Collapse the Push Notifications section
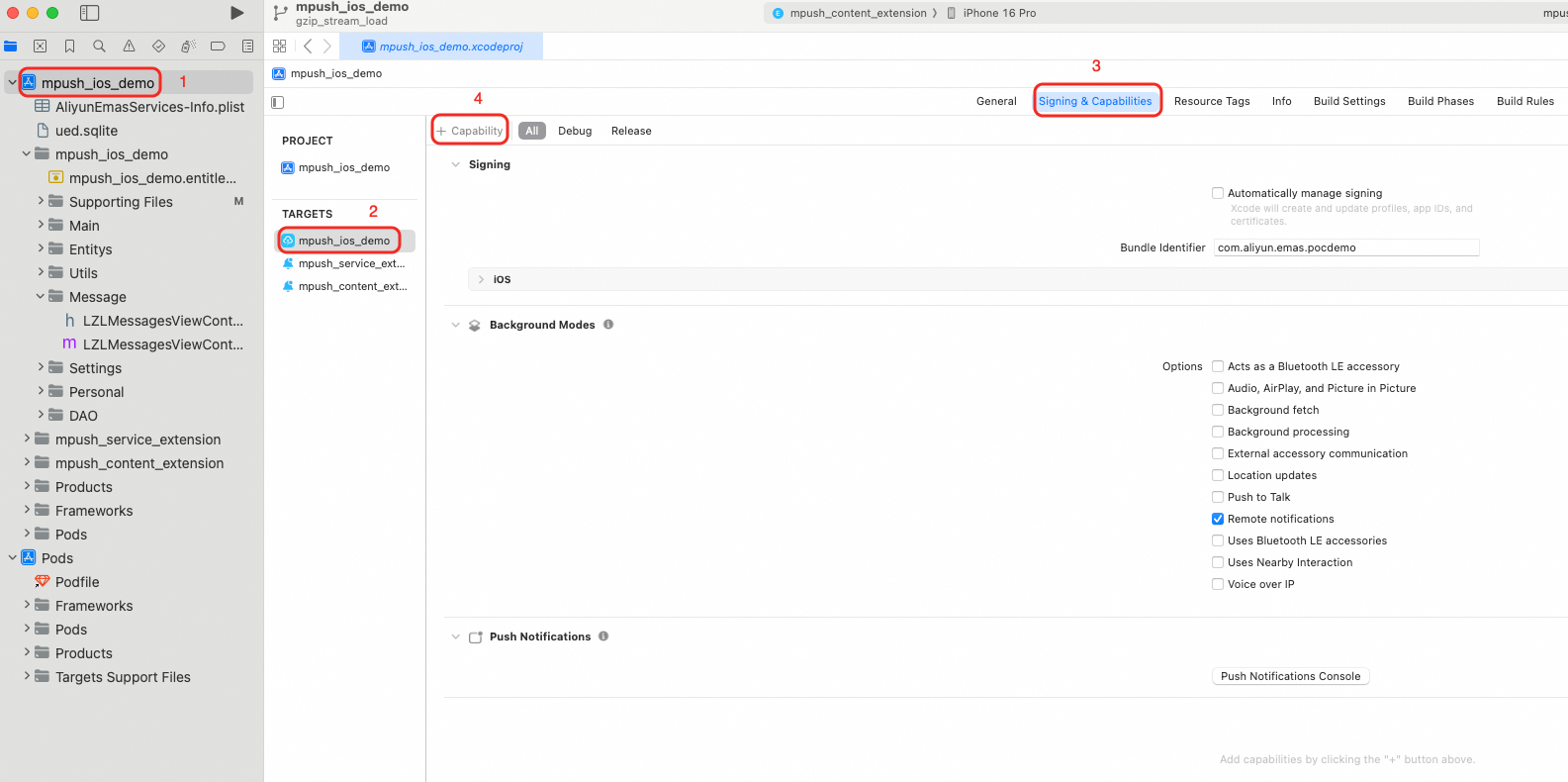This screenshot has width=1568, height=782. pos(455,636)
